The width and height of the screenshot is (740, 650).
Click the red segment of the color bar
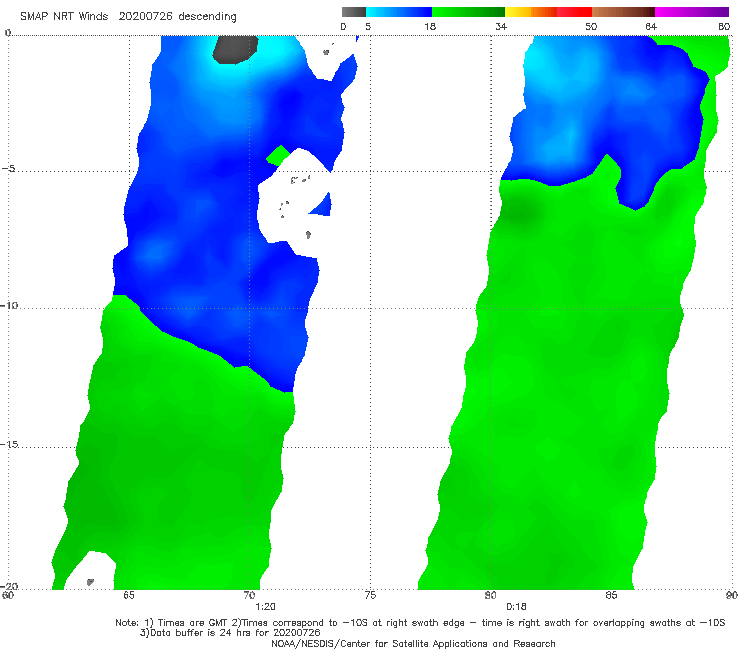pyautogui.click(x=574, y=12)
